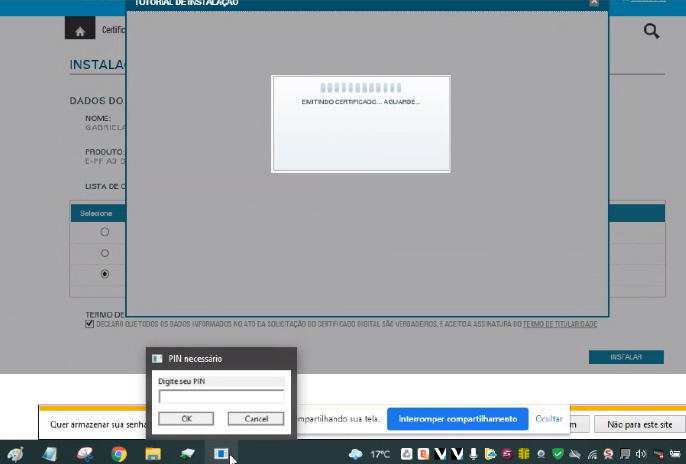Toggle the terms declaration checkbox

(x=90, y=324)
